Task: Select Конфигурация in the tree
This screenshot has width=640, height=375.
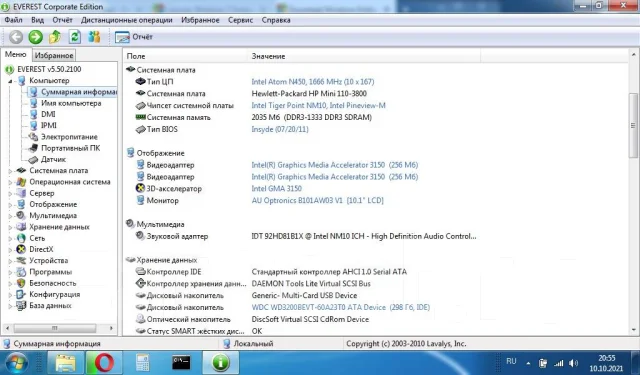Action: pos(54,295)
